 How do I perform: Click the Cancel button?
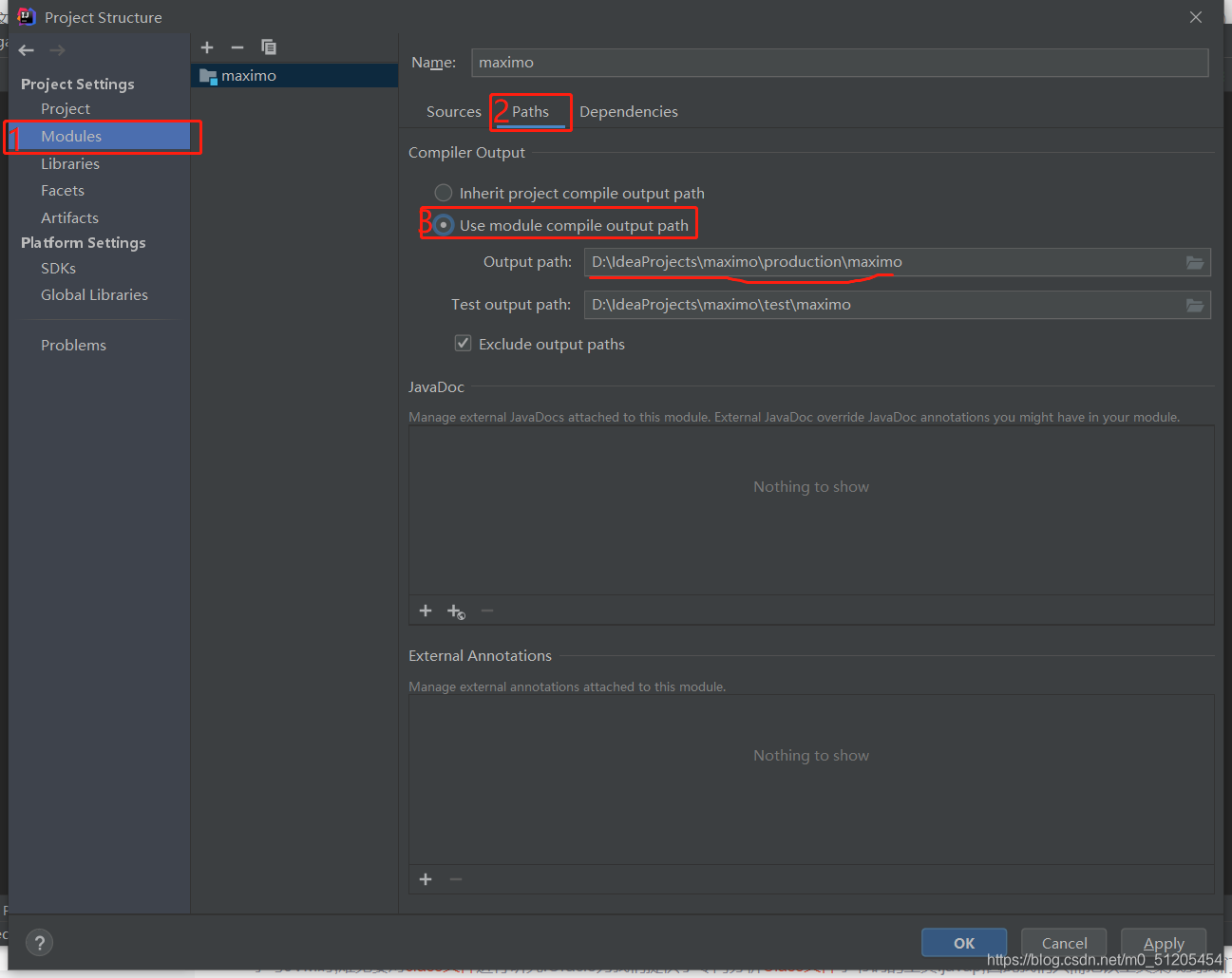tap(1064, 943)
